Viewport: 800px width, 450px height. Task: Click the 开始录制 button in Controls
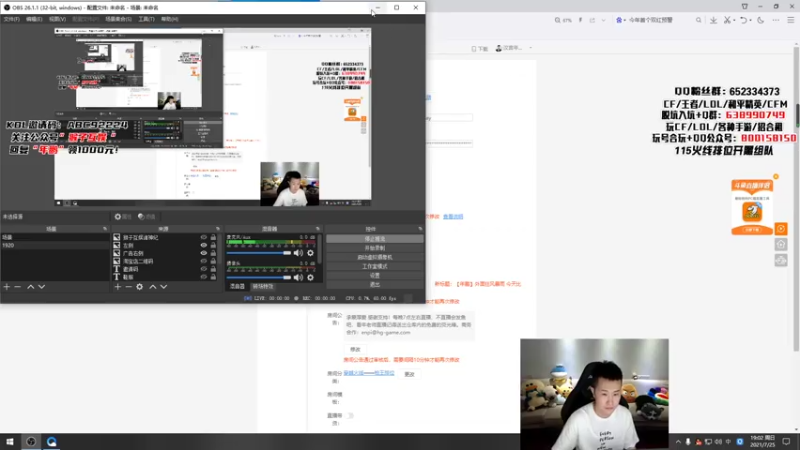coord(375,248)
